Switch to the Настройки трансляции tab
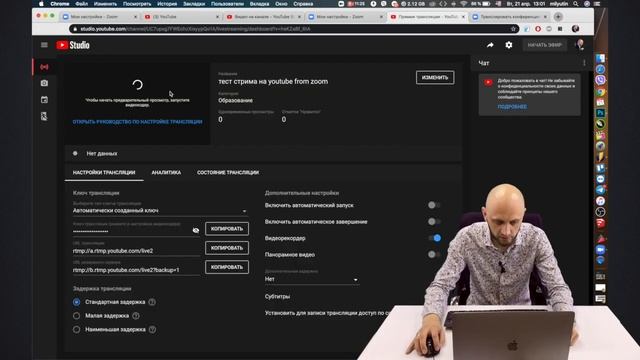640x360 pixels. tap(104, 173)
